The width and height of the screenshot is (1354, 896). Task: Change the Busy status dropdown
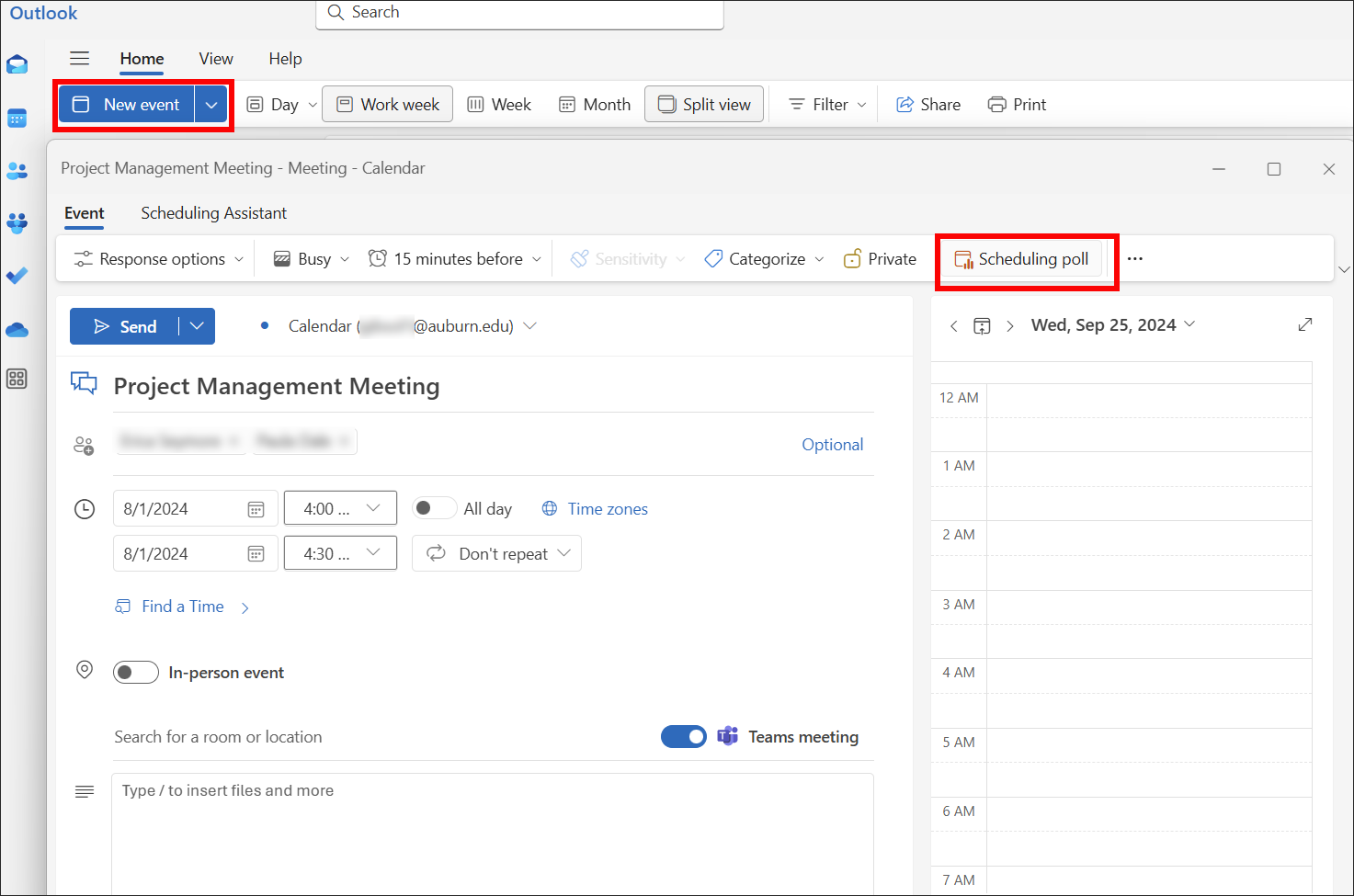(312, 259)
